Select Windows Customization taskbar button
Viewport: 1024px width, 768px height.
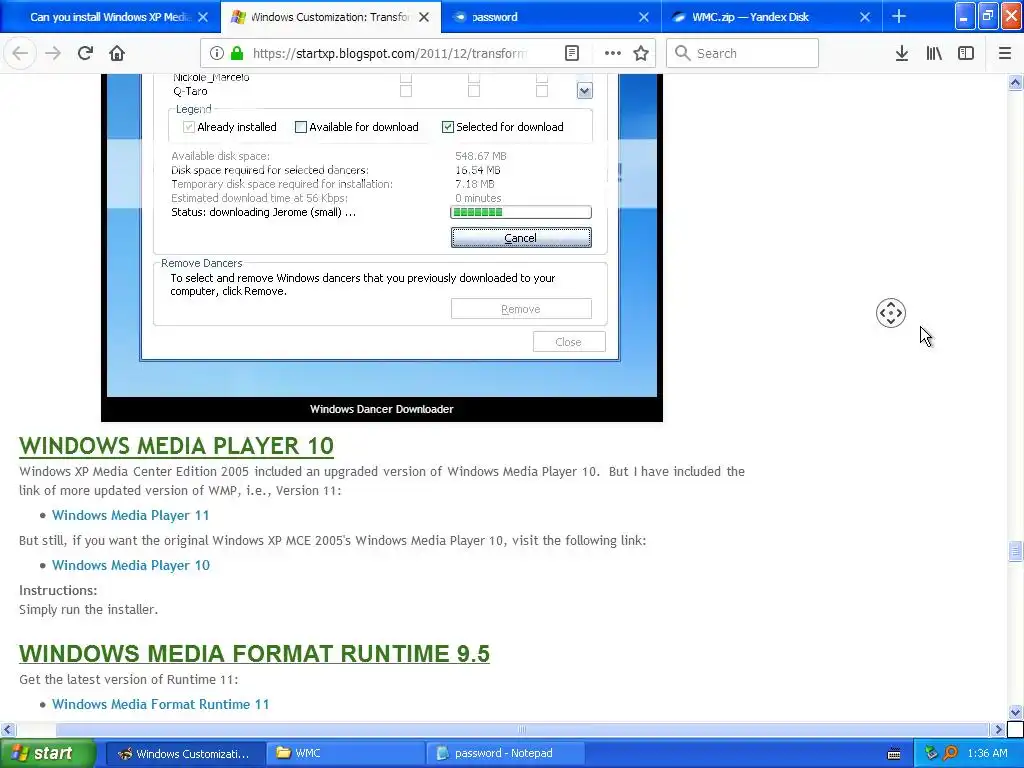click(x=185, y=754)
